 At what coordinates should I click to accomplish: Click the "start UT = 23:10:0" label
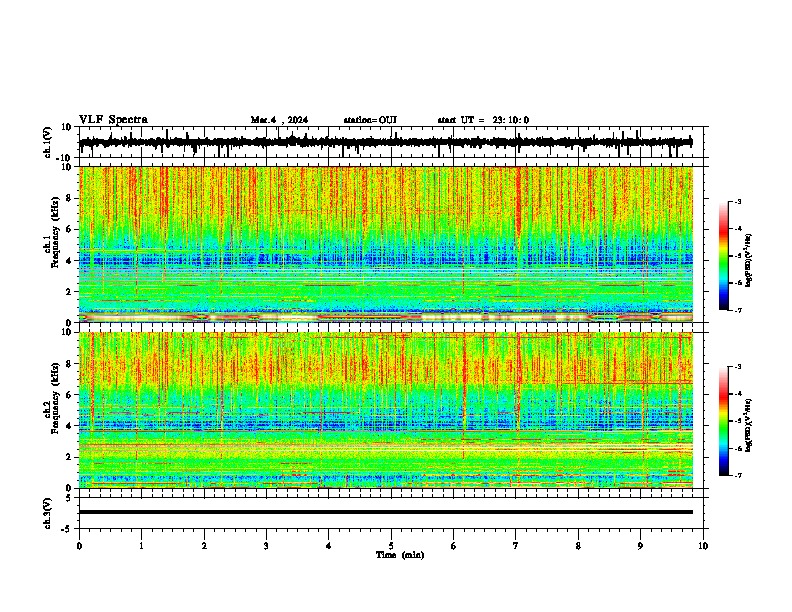483,120
